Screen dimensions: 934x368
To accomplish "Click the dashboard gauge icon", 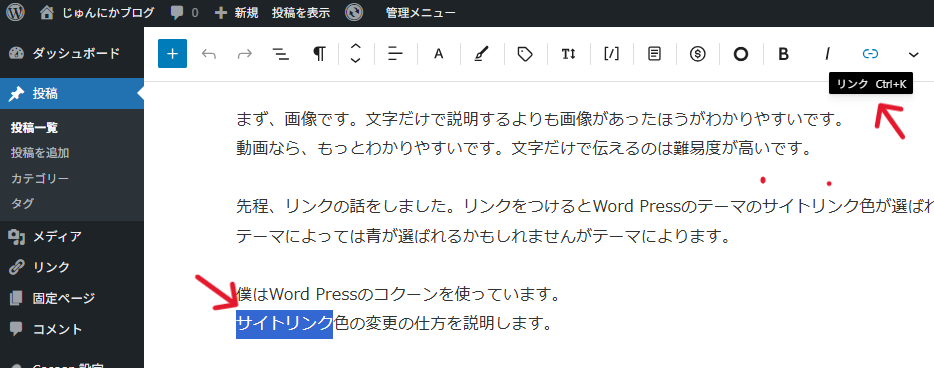I will [x=17, y=53].
